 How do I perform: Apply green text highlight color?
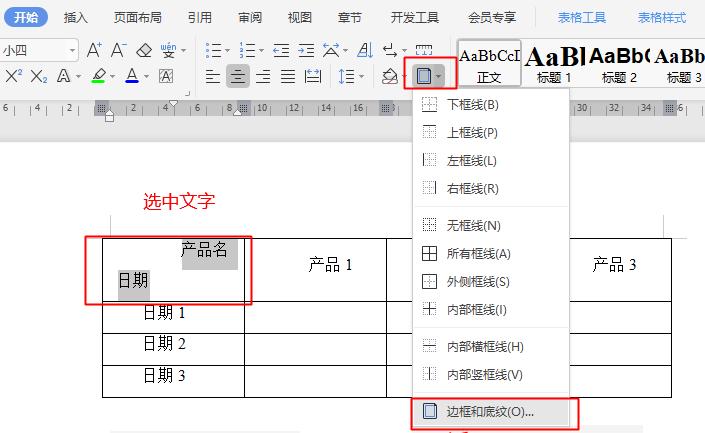tap(98, 76)
